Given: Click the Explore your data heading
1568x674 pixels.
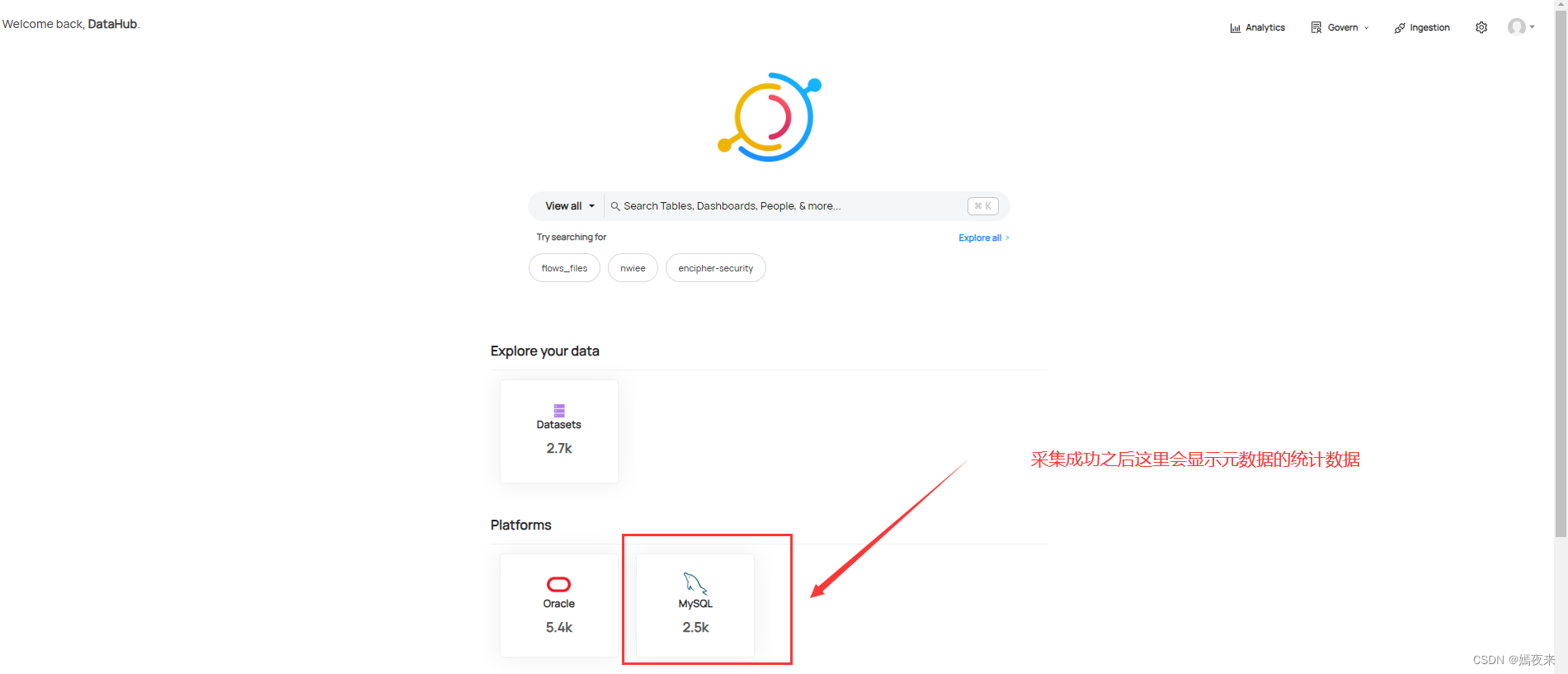Looking at the screenshot, I should point(544,351).
